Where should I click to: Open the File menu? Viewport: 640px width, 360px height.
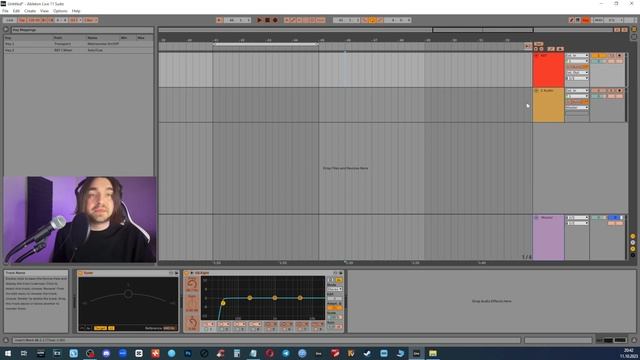[5, 11]
